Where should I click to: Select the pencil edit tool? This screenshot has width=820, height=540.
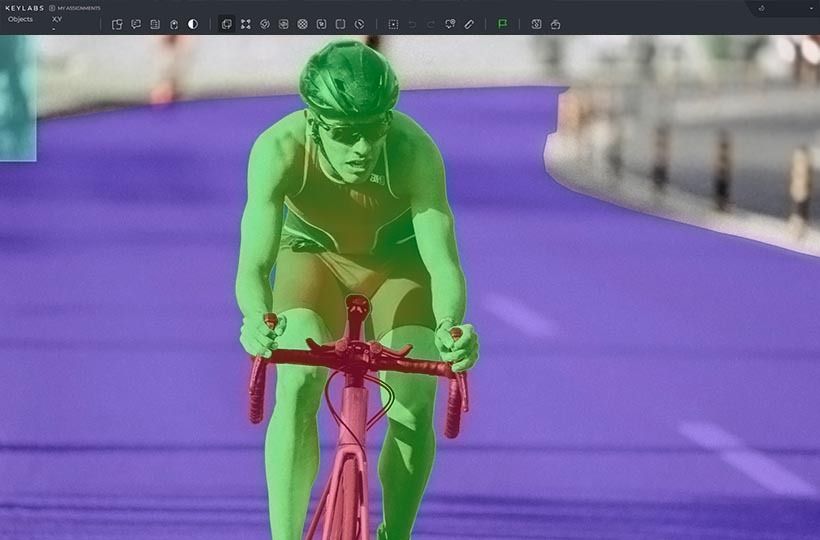pos(469,24)
